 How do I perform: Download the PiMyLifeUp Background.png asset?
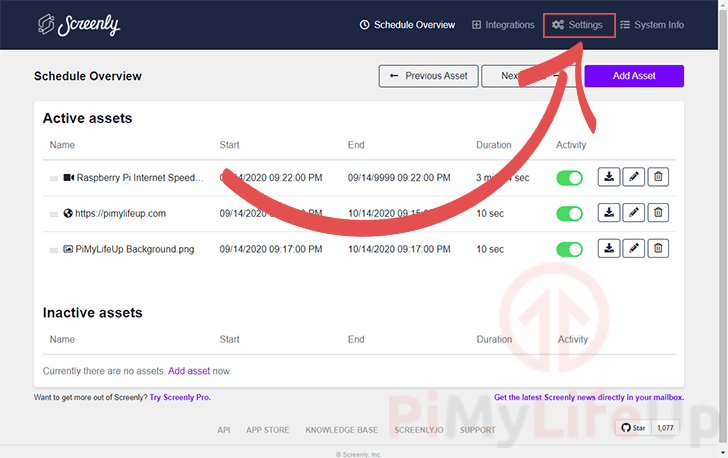click(609, 249)
